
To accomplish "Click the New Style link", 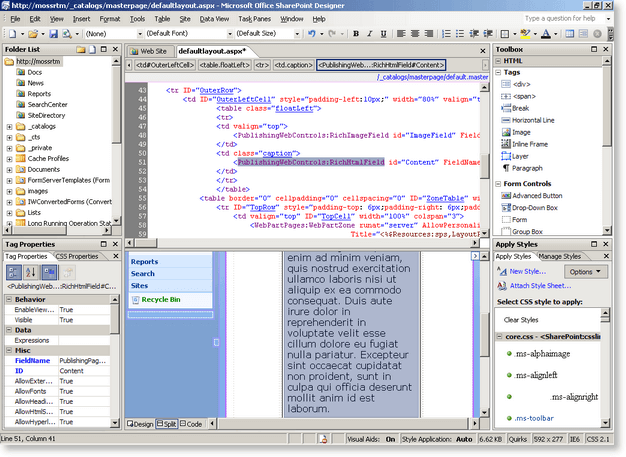I will [527, 271].
